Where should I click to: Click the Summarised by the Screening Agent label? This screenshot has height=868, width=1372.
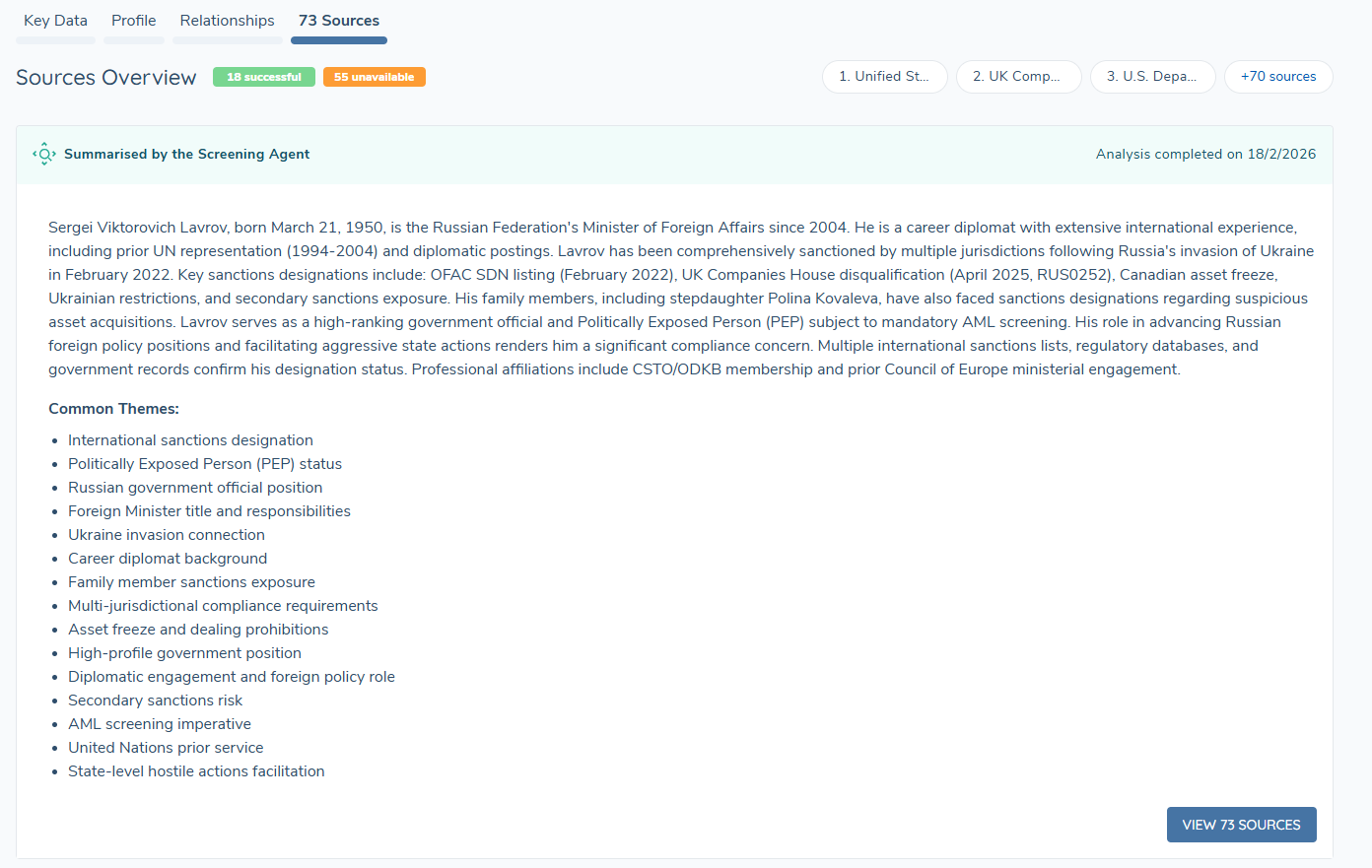(186, 154)
